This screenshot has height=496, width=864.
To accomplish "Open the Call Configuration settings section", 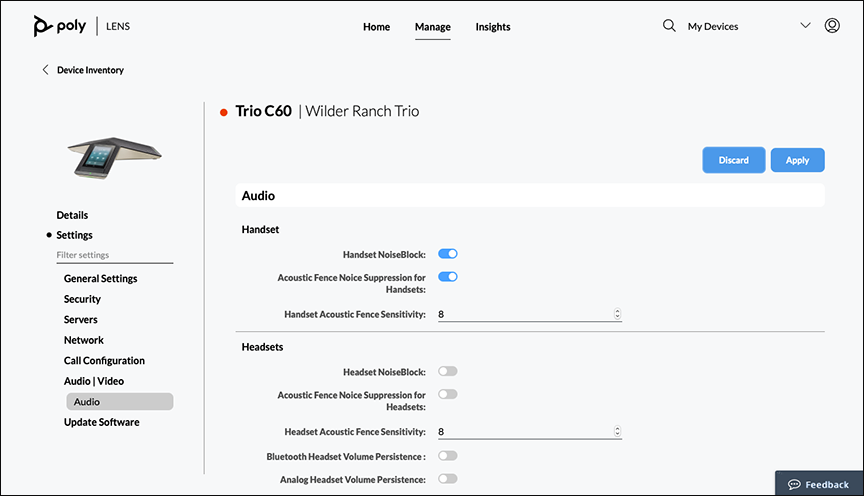I will 104,360.
